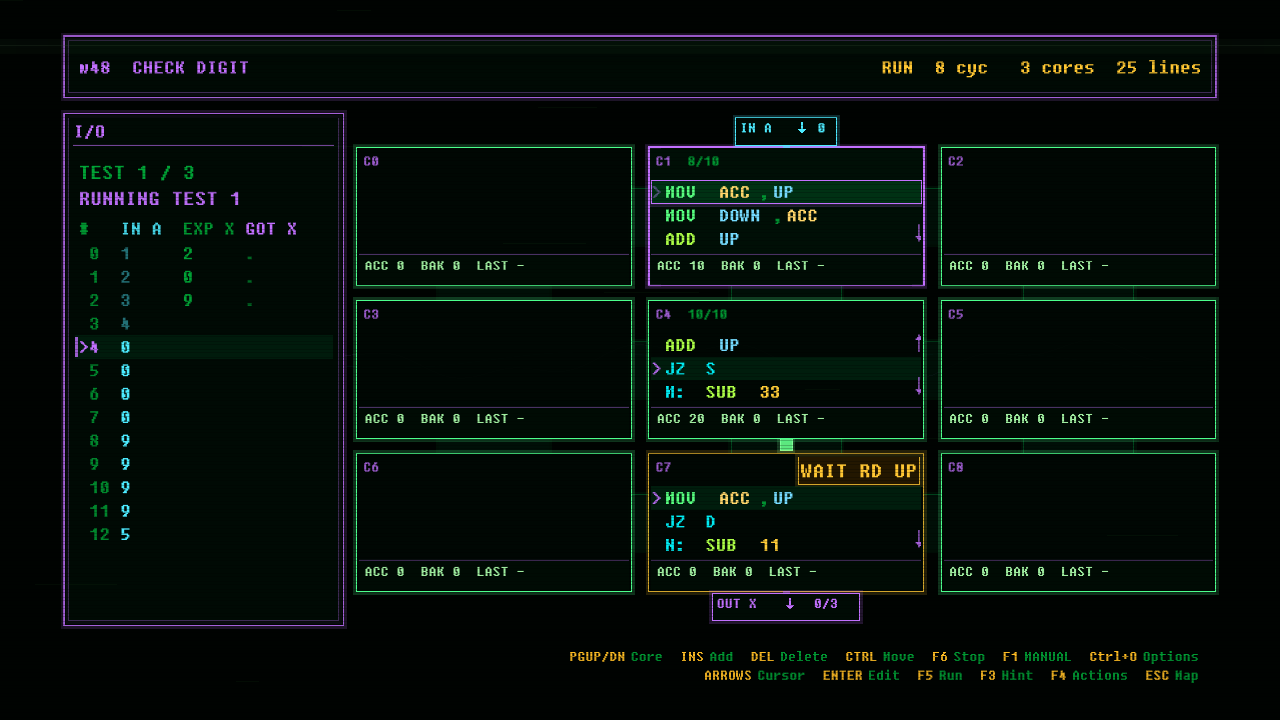1280x720 pixels.
Task: Select the IN A input port box
Action: (786, 131)
